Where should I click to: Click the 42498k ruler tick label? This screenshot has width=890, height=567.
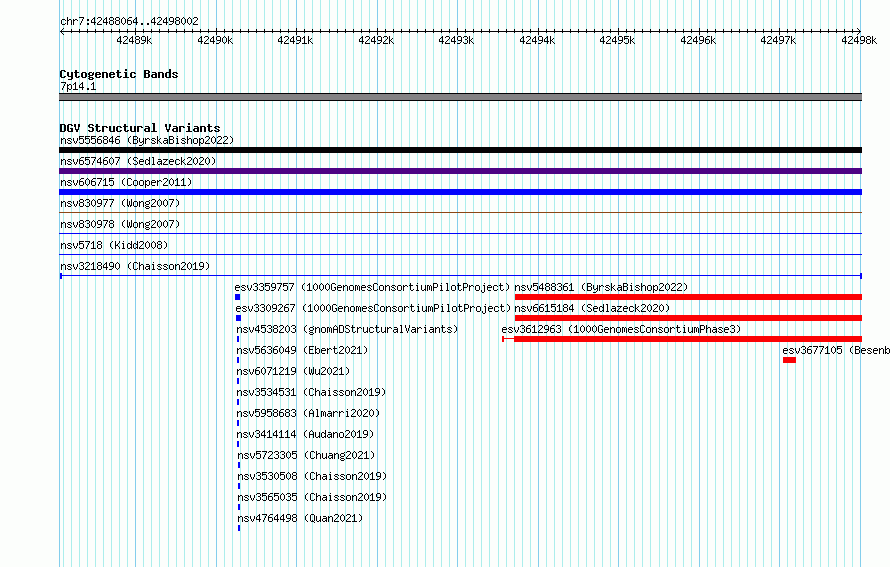point(859,40)
